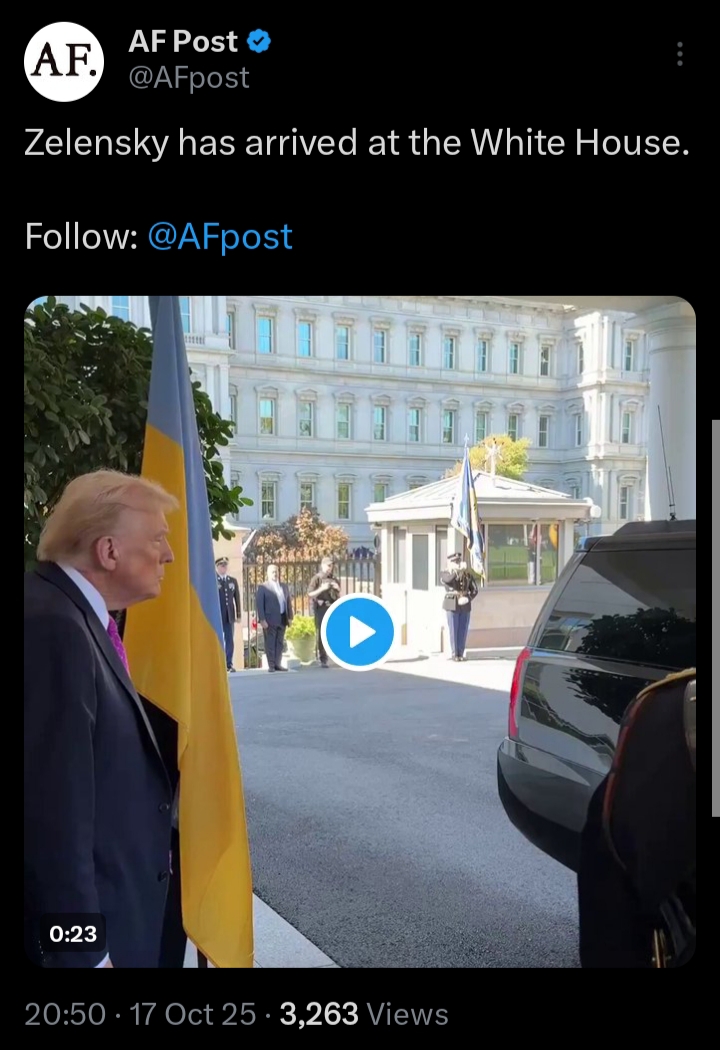720x1050 pixels.
Task: Open the AF Post profile avatar
Action: click(x=64, y=61)
